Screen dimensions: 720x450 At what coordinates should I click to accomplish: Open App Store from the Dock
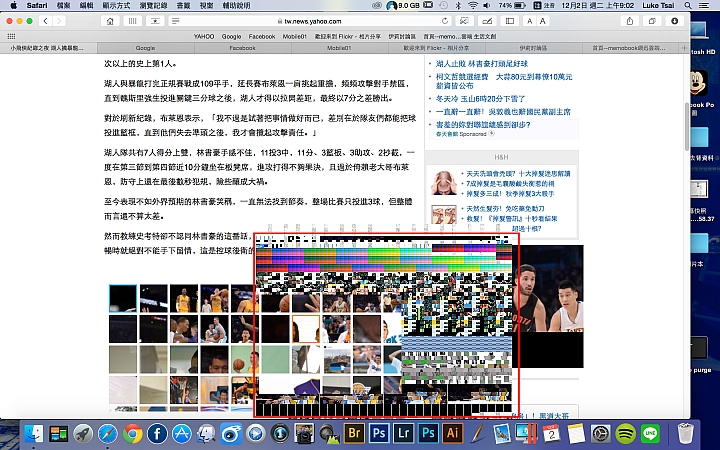click(x=182, y=433)
